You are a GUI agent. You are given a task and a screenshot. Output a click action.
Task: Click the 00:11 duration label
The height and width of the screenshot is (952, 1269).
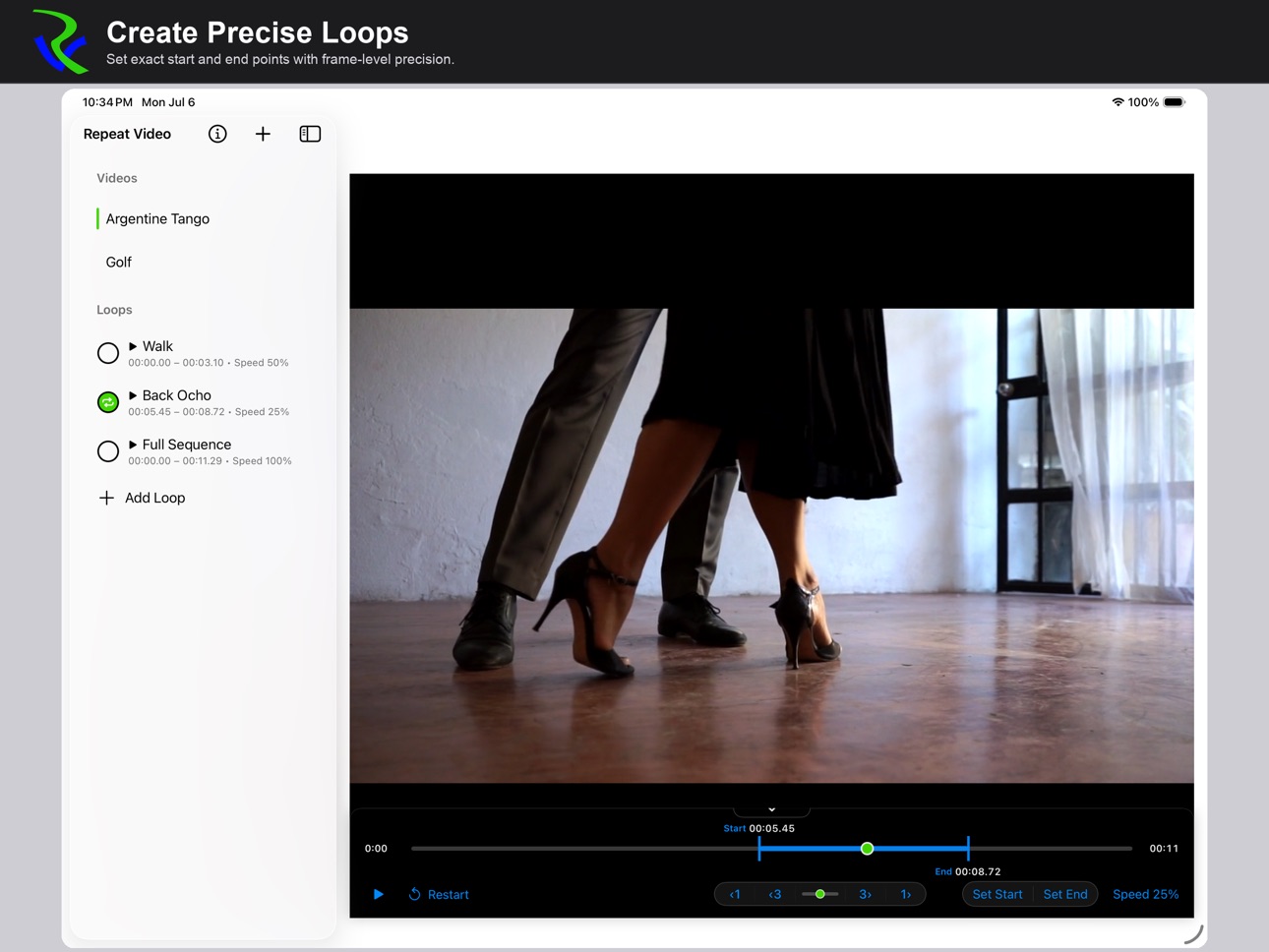(1164, 848)
